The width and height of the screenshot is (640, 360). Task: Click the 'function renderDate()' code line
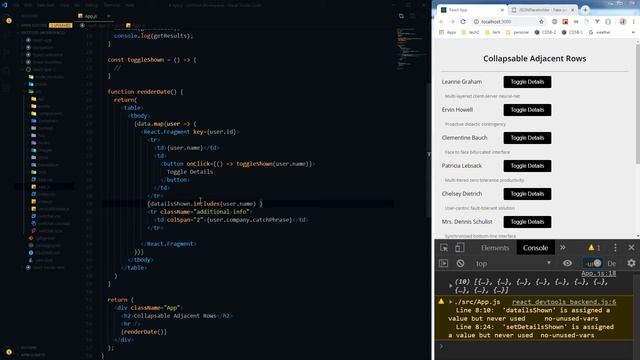(x=145, y=92)
